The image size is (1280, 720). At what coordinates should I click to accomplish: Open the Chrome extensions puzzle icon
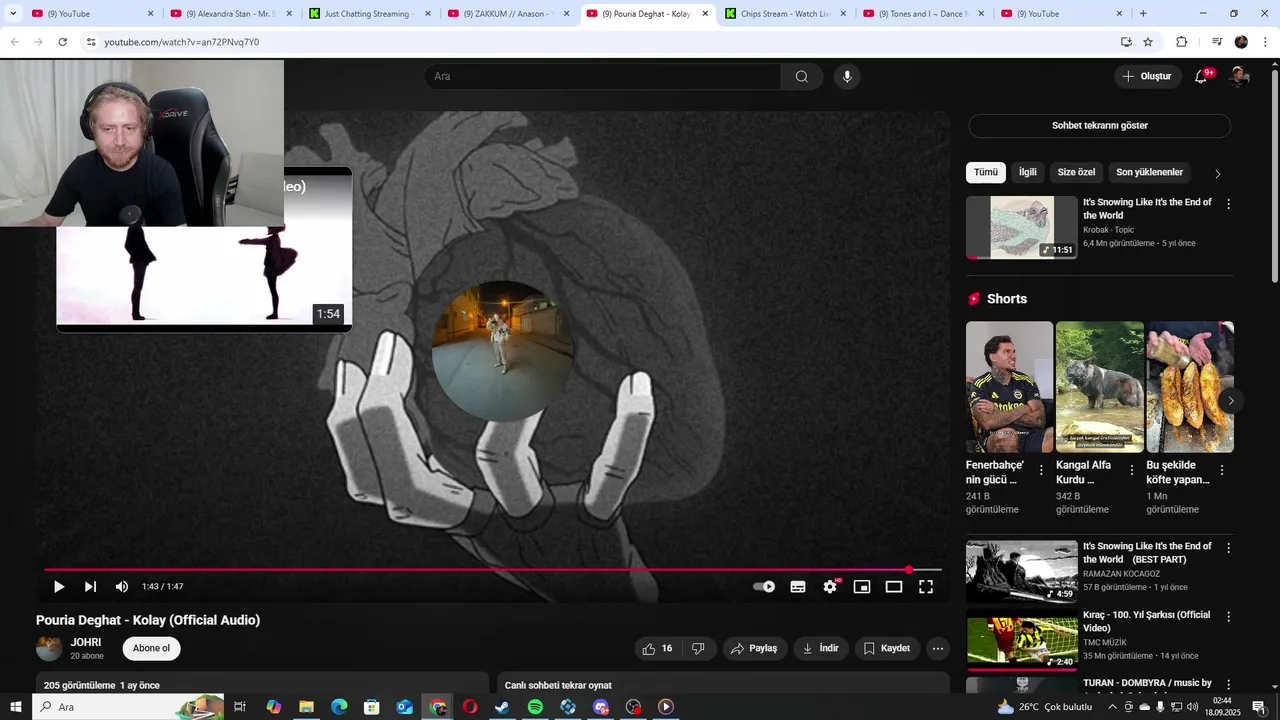click(1181, 42)
